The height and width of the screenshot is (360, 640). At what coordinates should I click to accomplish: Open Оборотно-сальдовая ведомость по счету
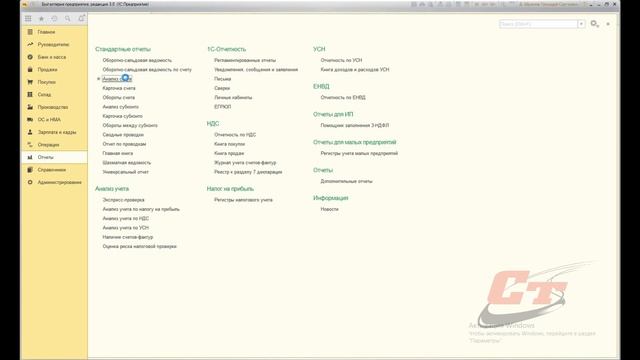(x=147, y=69)
